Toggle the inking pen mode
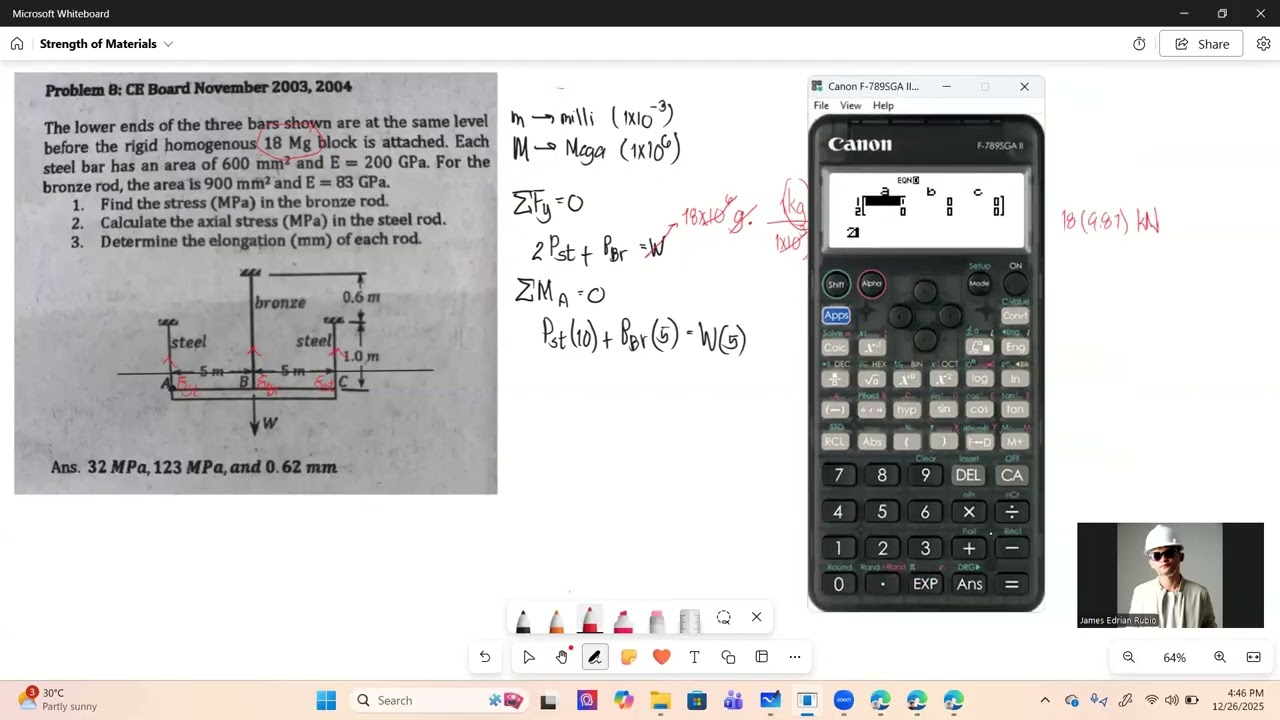 [x=595, y=657]
